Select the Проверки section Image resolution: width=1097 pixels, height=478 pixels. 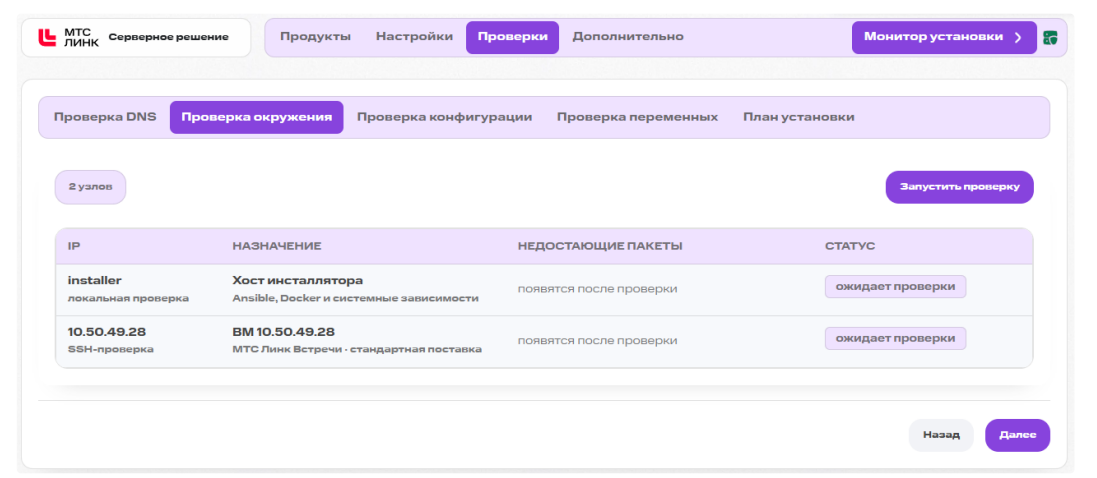pyautogui.click(x=512, y=37)
